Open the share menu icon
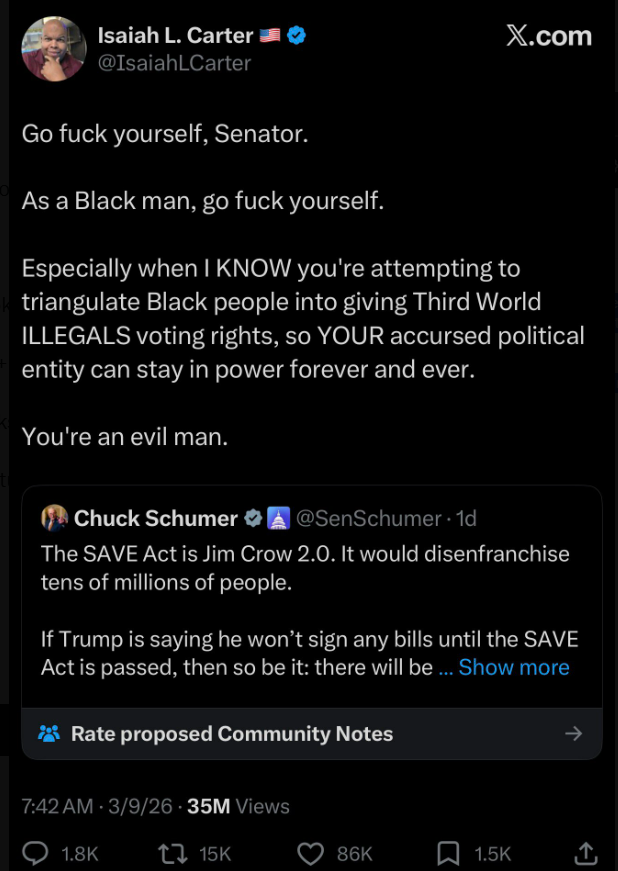The height and width of the screenshot is (871, 618). point(586,853)
